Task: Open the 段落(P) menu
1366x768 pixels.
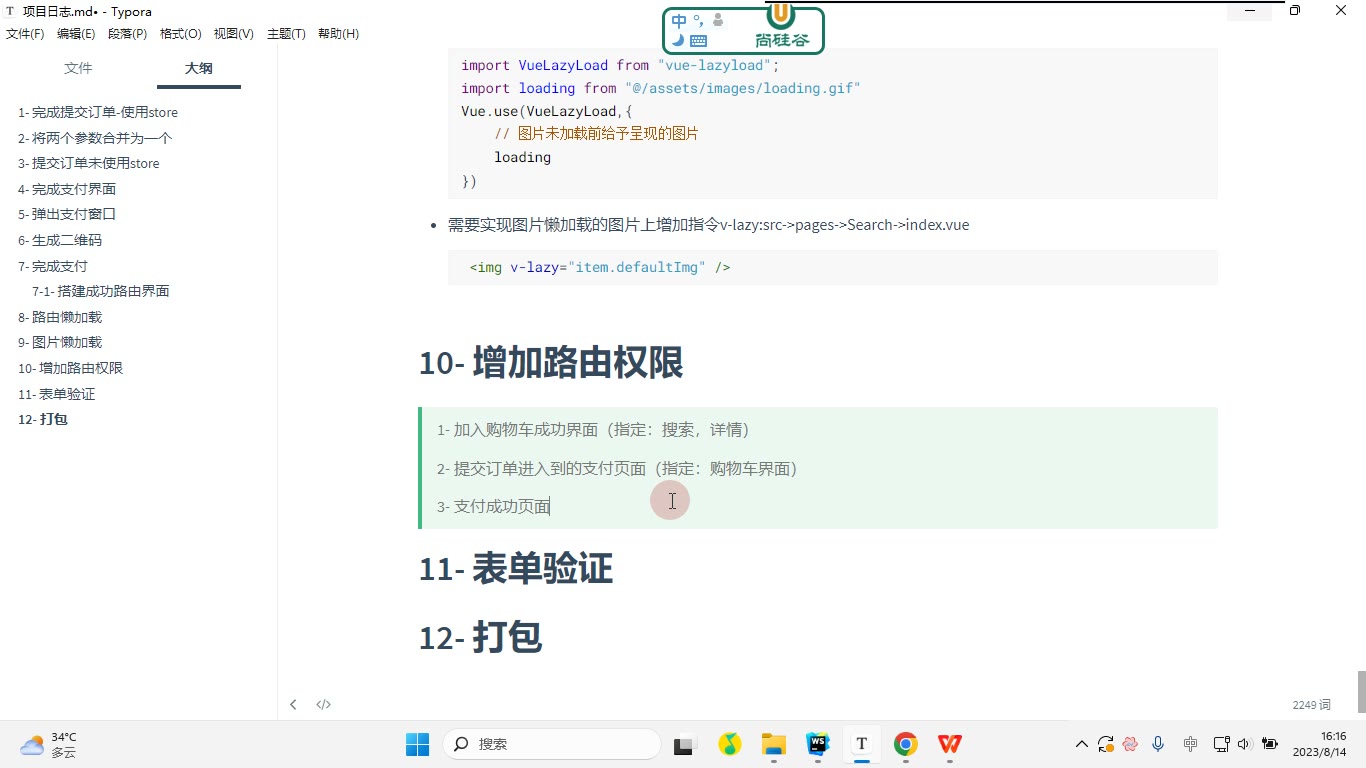Action: pos(127,34)
